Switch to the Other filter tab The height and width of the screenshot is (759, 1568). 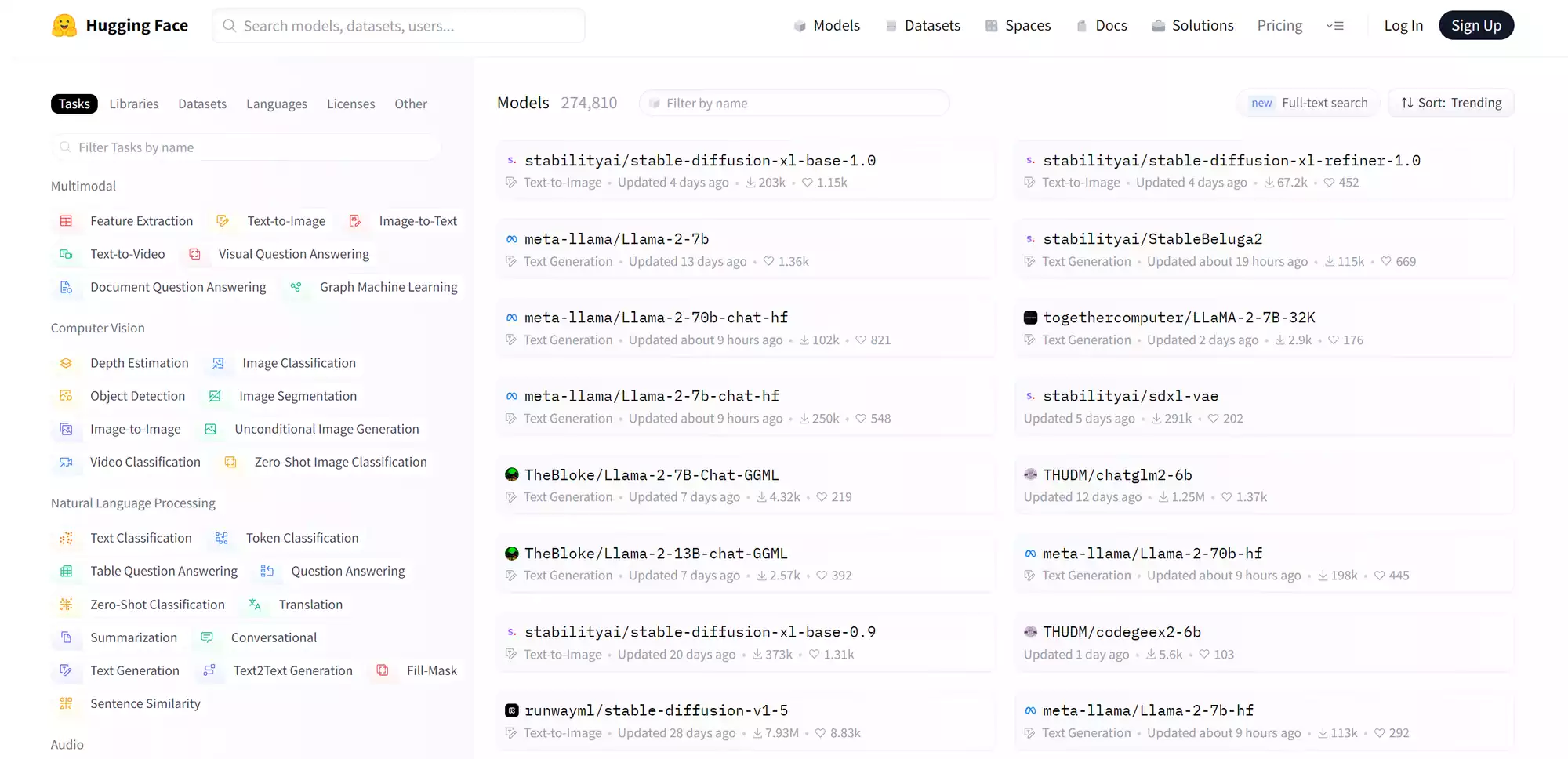point(411,103)
